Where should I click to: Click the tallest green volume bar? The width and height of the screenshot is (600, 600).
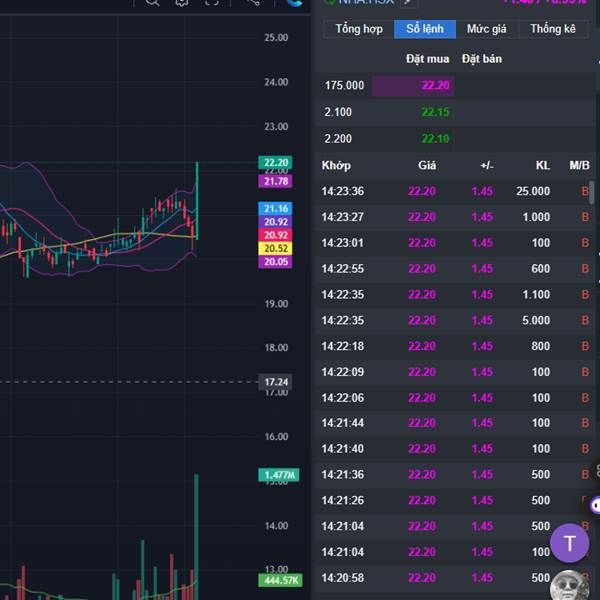[196, 536]
